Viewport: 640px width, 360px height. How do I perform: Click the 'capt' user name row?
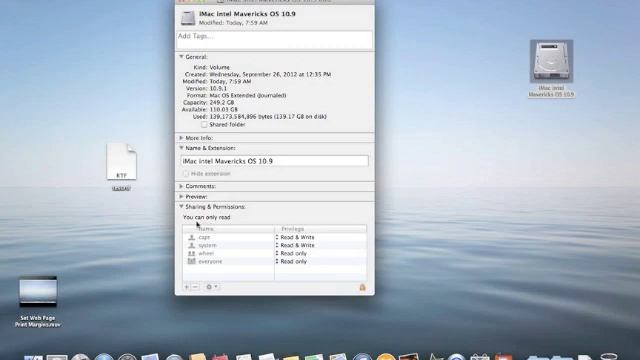[x=204, y=237]
